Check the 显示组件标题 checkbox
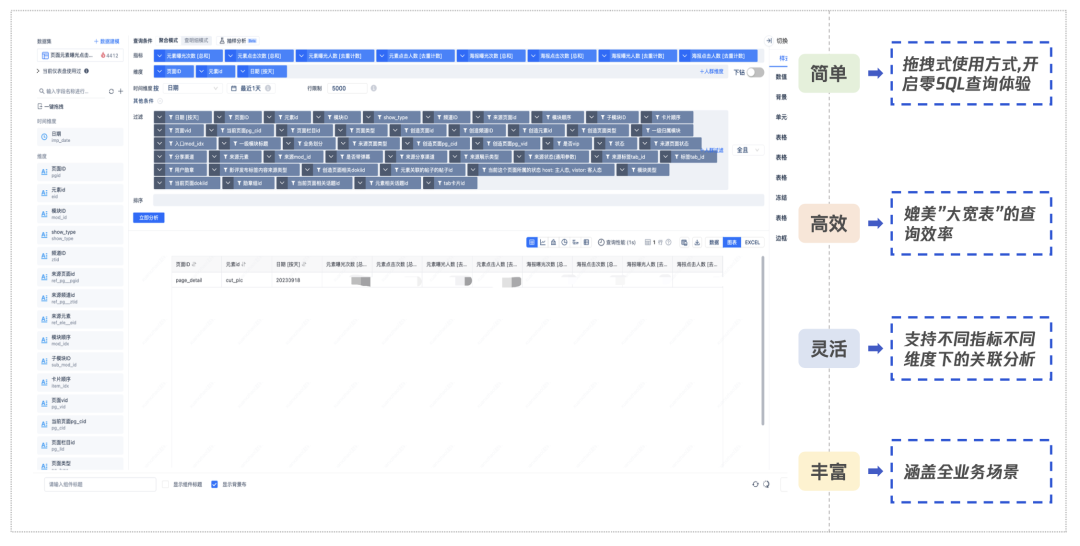1080x546 pixels. 165,485
